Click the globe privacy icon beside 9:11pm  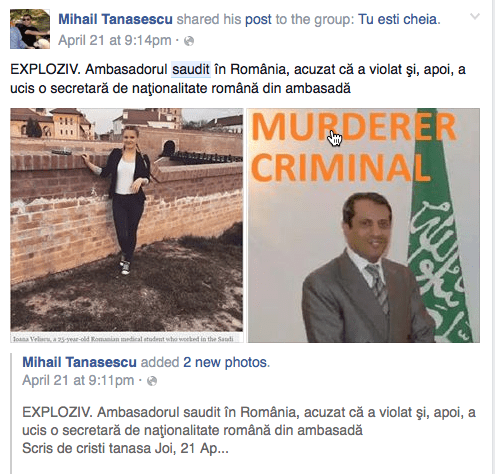152,381
